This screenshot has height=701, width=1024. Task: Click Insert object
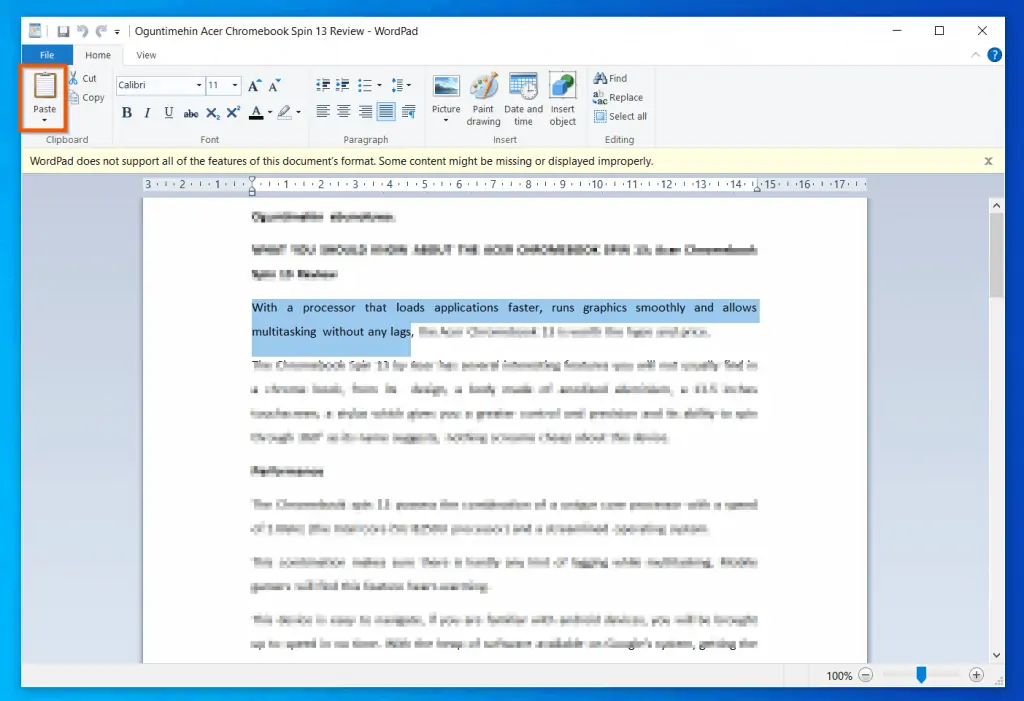pyautogui.click(x=562, y=99)
